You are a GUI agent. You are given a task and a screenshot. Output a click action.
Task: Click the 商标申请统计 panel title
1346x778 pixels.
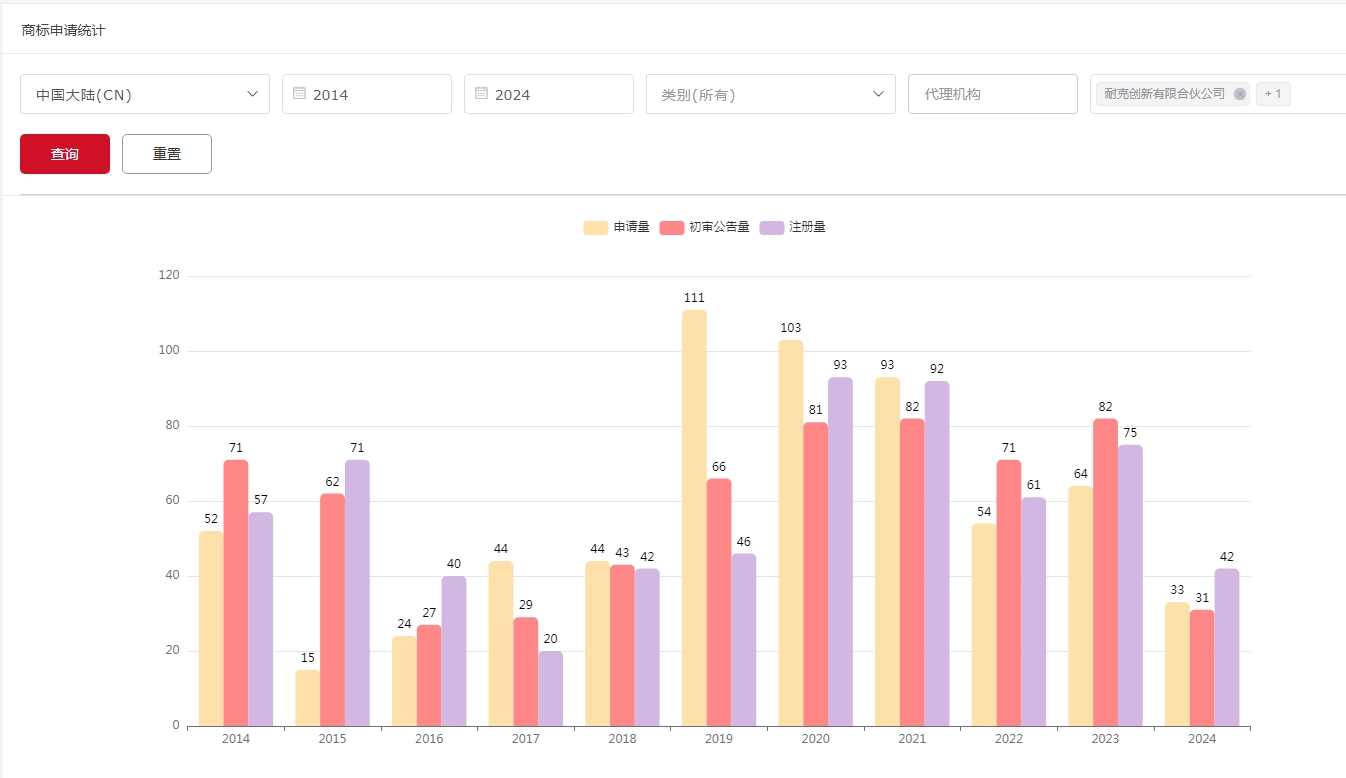[63, 30]
